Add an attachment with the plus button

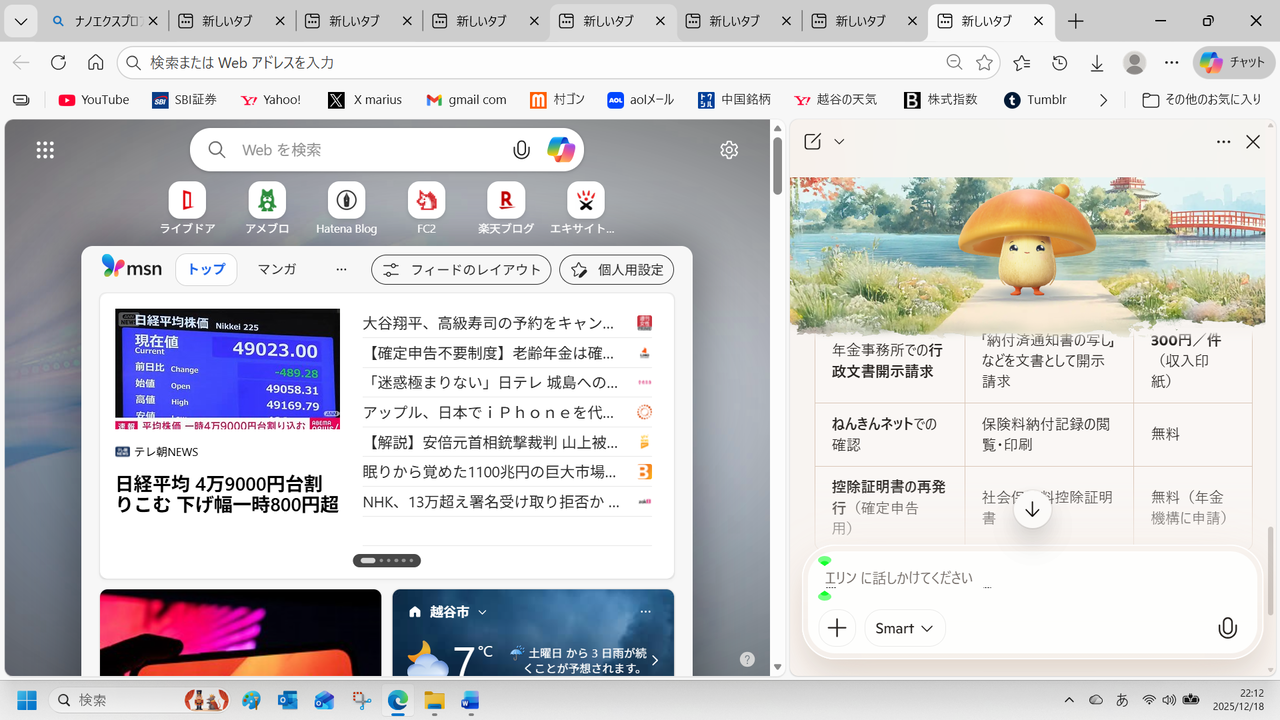coord(837,628)
